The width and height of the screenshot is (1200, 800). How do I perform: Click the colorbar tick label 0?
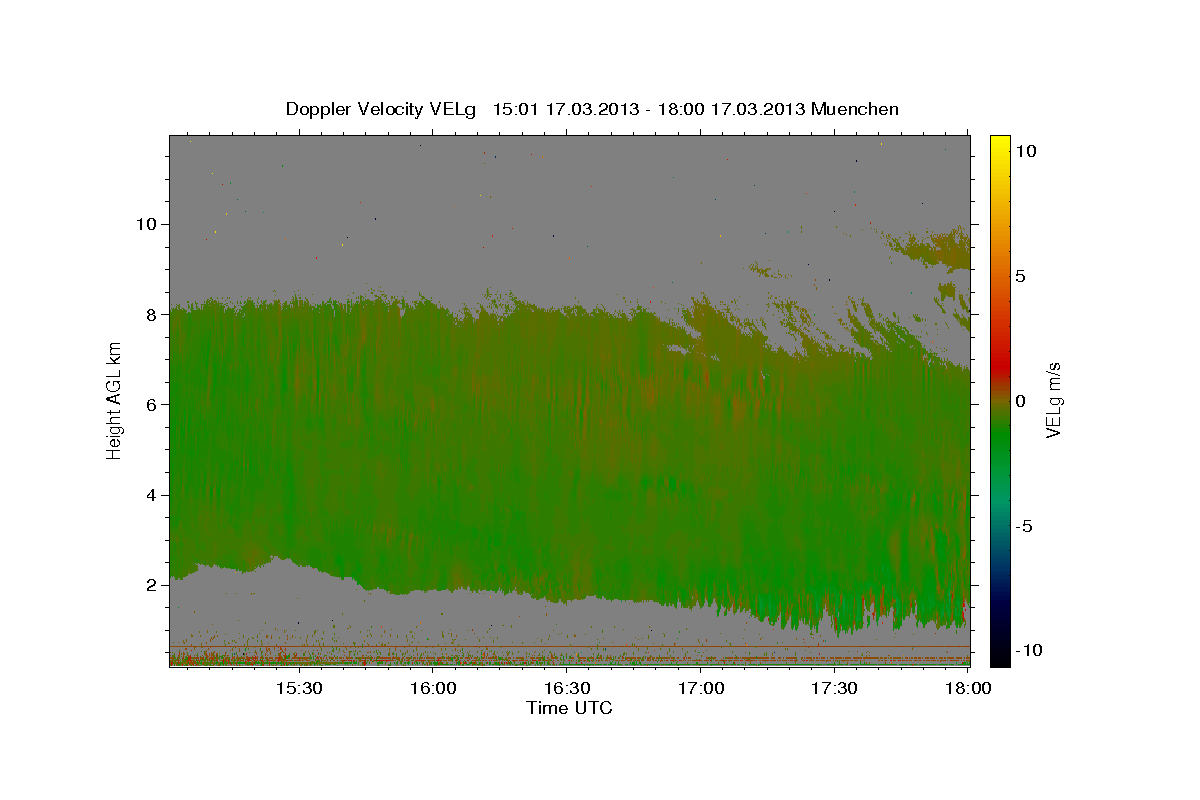[1020, 401]
